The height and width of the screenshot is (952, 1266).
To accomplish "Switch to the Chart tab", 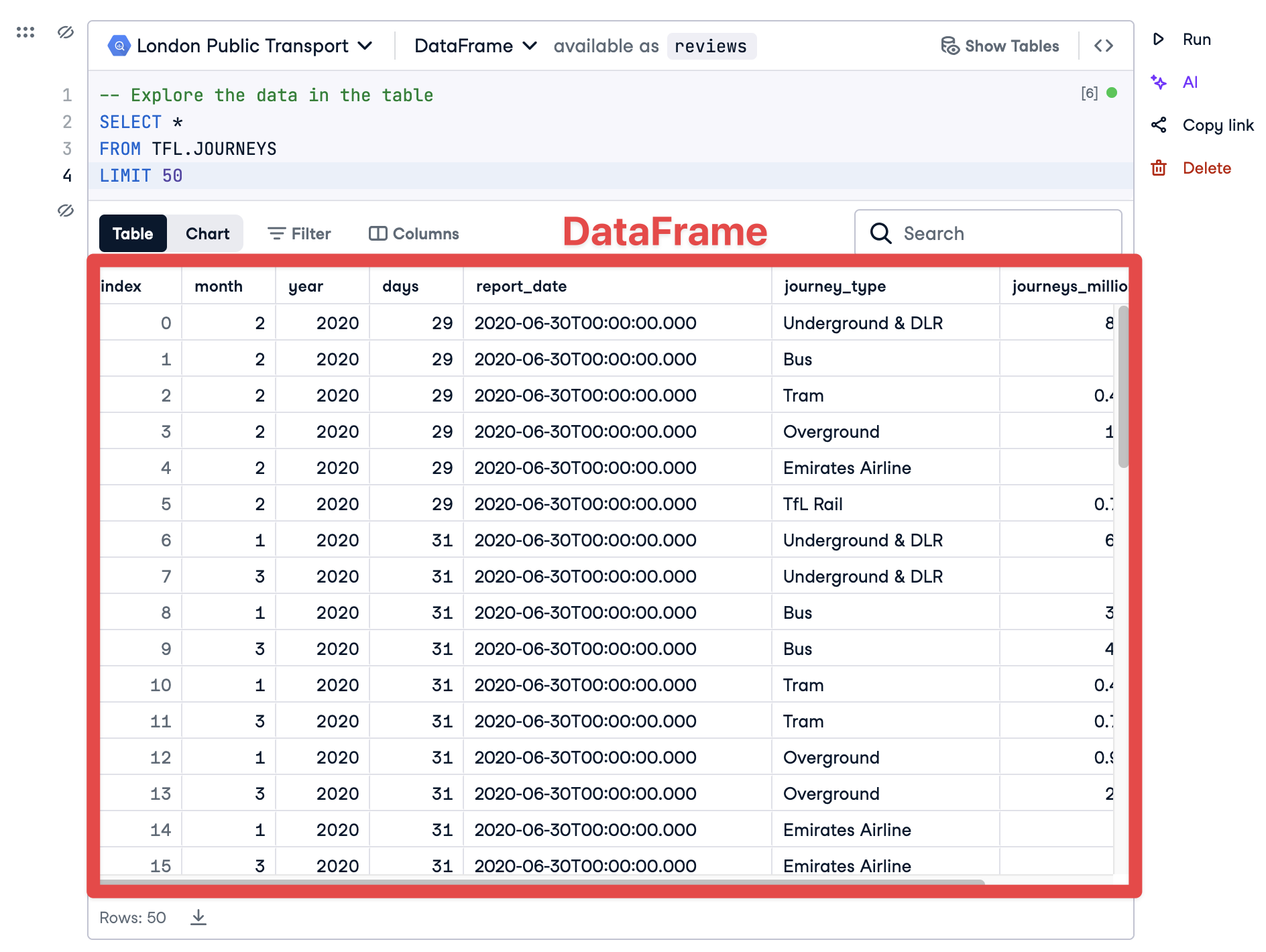I will 207,234.
